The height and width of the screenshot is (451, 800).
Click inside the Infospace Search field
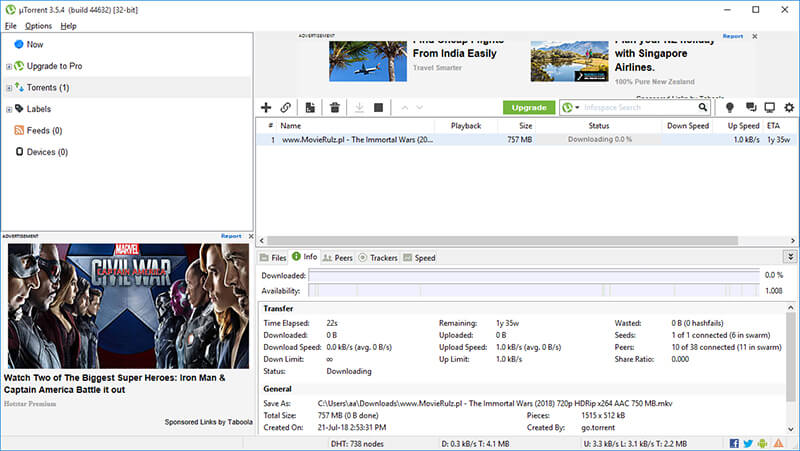pyautogui.click(x=640, y=108)
